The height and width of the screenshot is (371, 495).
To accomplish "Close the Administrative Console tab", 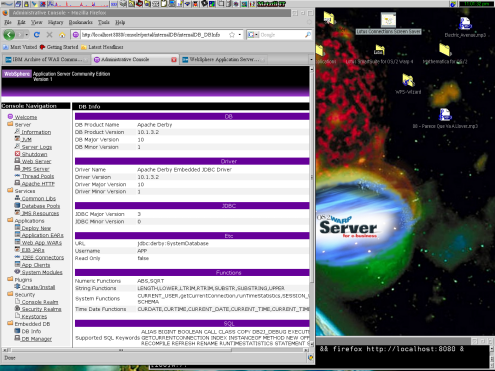I will 174,60.
